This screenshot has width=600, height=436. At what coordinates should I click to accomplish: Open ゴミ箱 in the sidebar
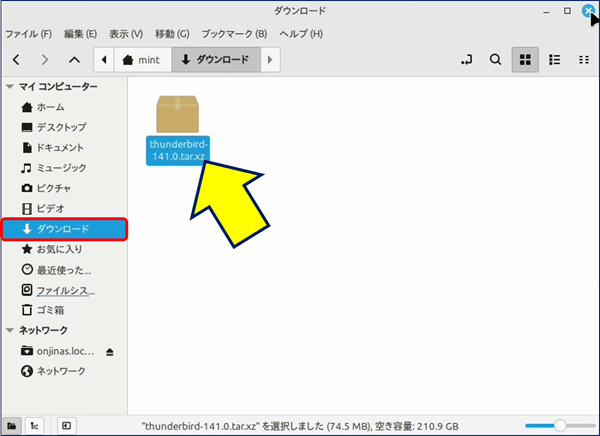point(64,310)
